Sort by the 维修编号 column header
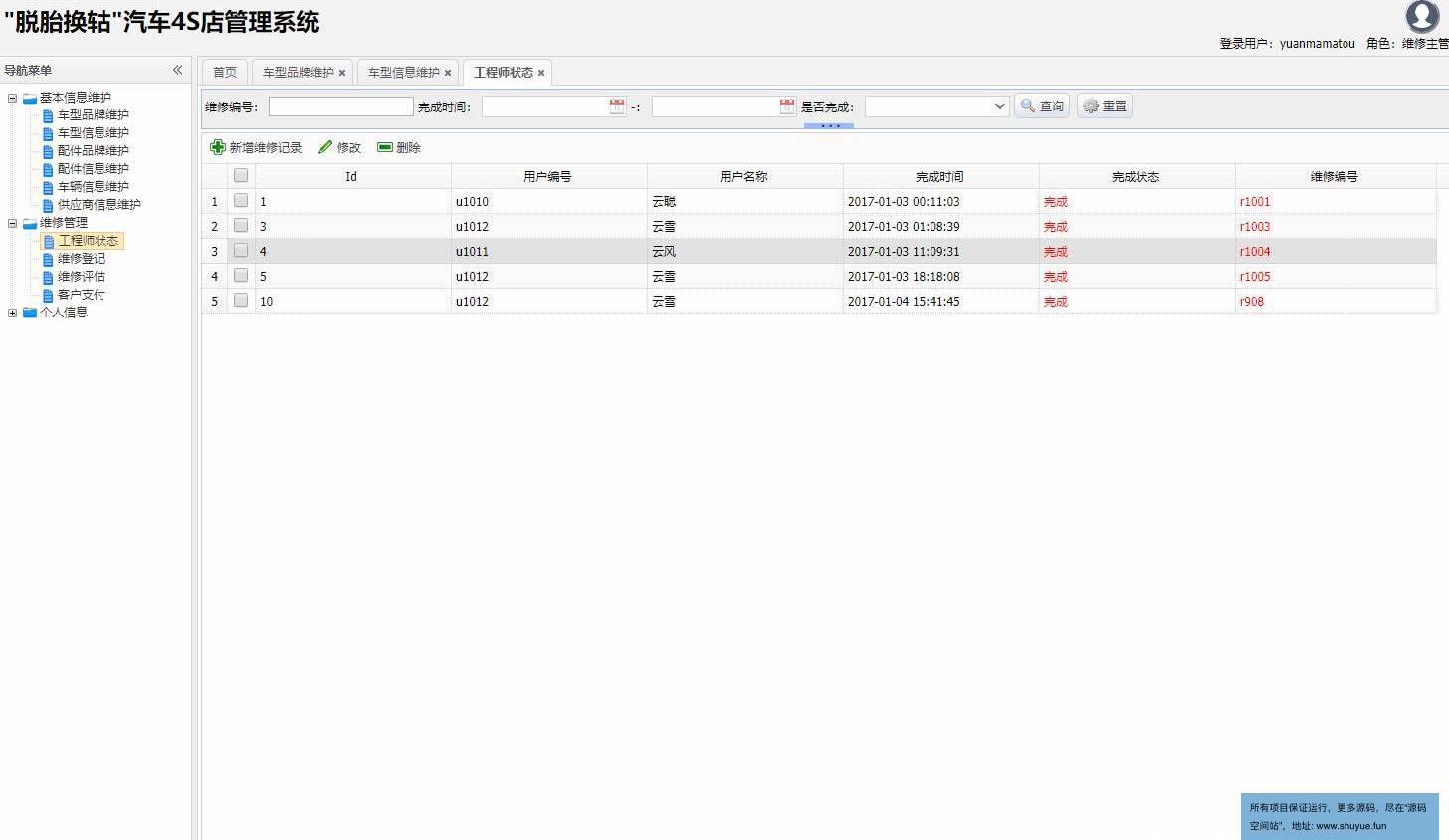 [x=1335, y=176]
